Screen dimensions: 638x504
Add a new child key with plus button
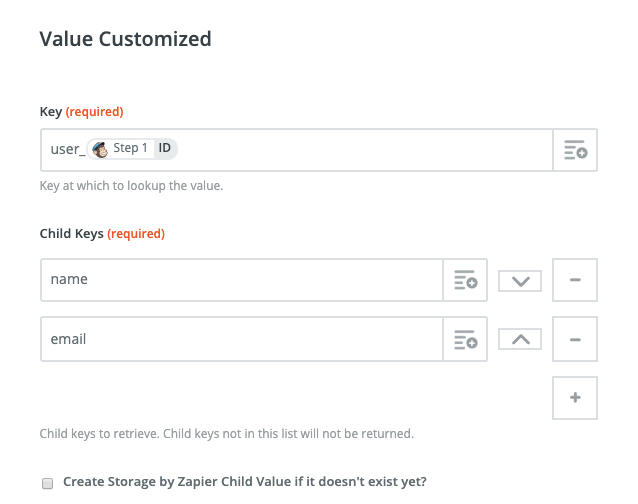[575, 398]
